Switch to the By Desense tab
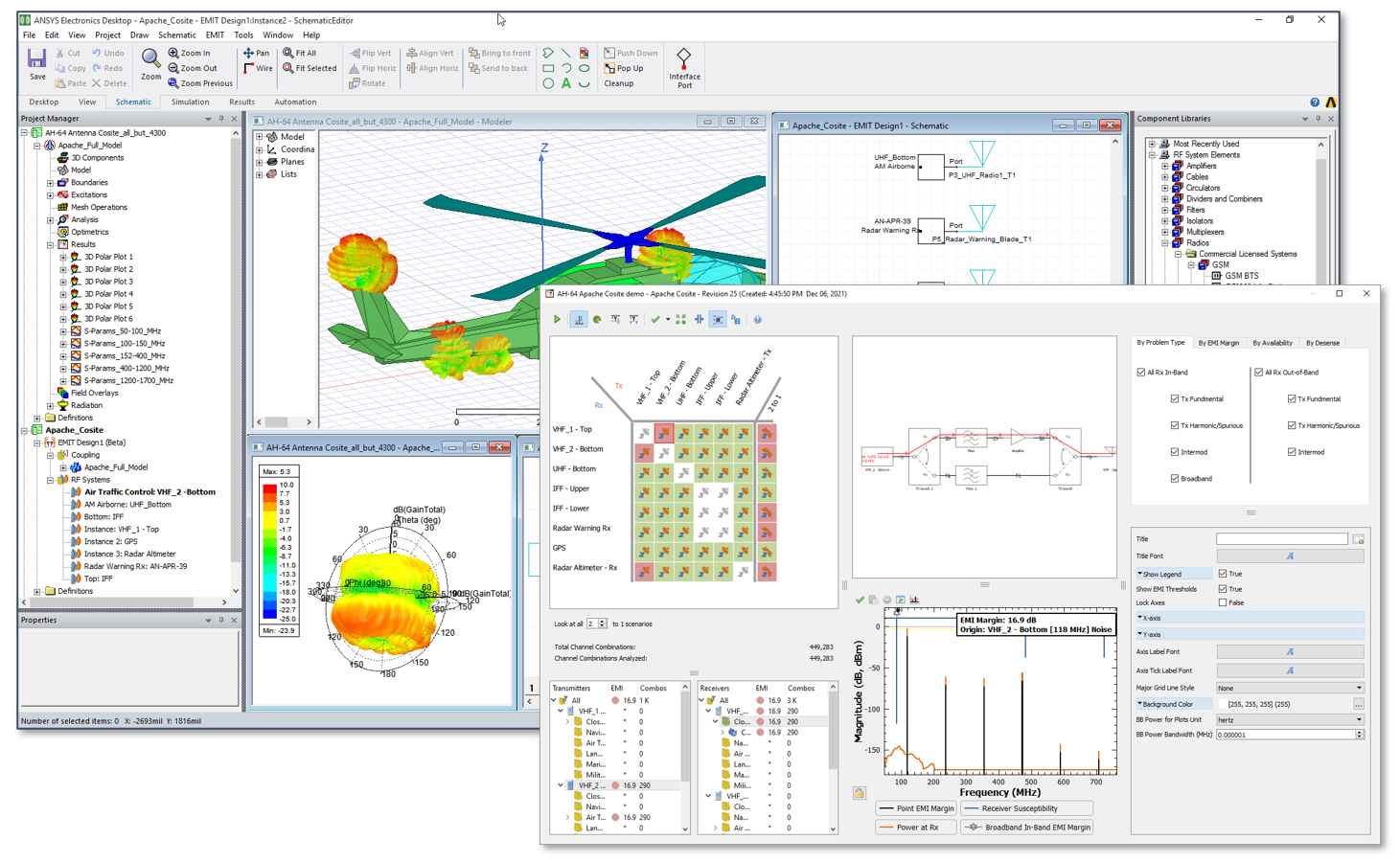 [x=1322, y=343]
